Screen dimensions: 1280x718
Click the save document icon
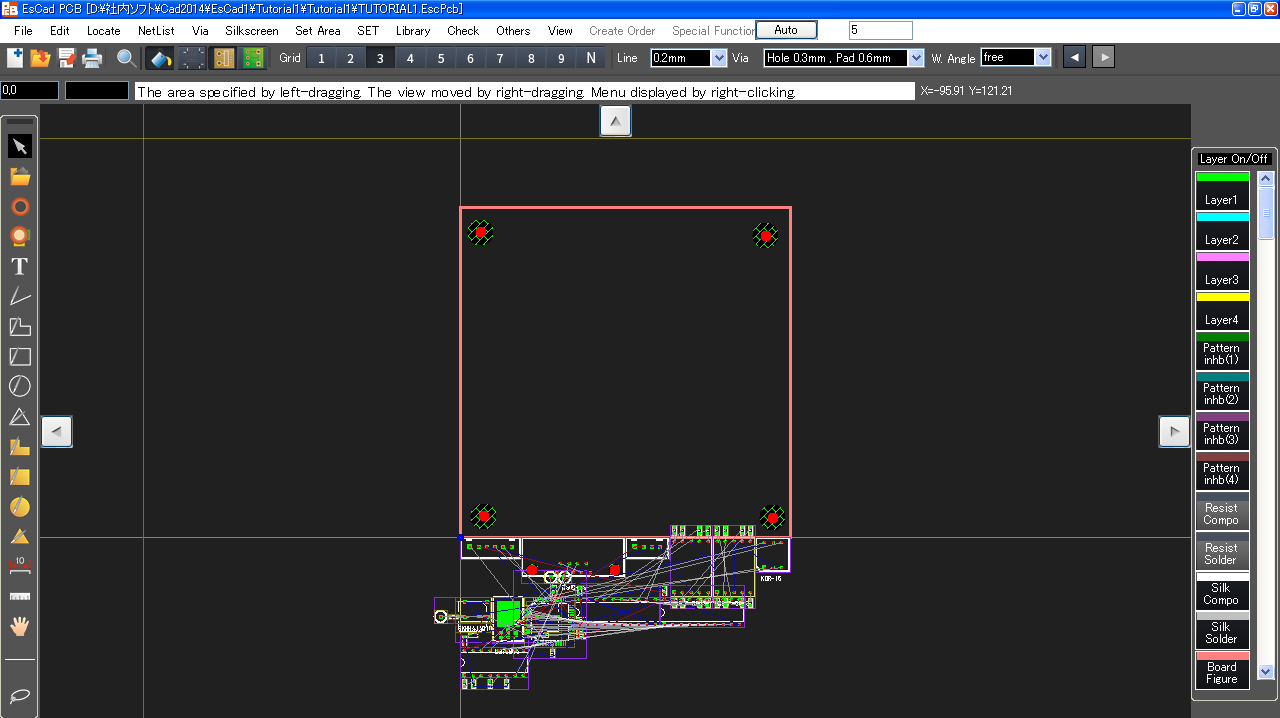coord(67,58)
